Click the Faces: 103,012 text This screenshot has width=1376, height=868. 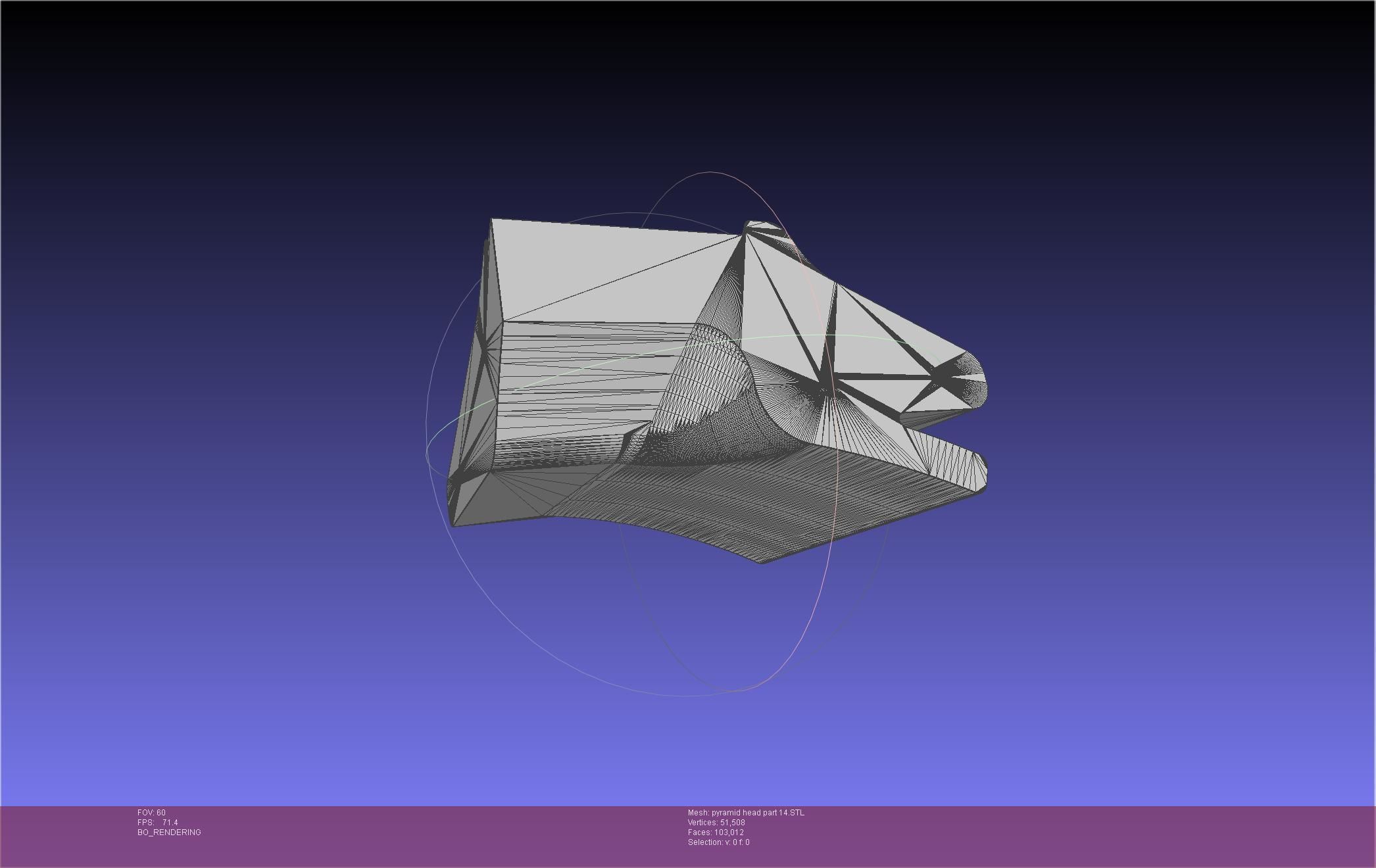coord(716,832)
